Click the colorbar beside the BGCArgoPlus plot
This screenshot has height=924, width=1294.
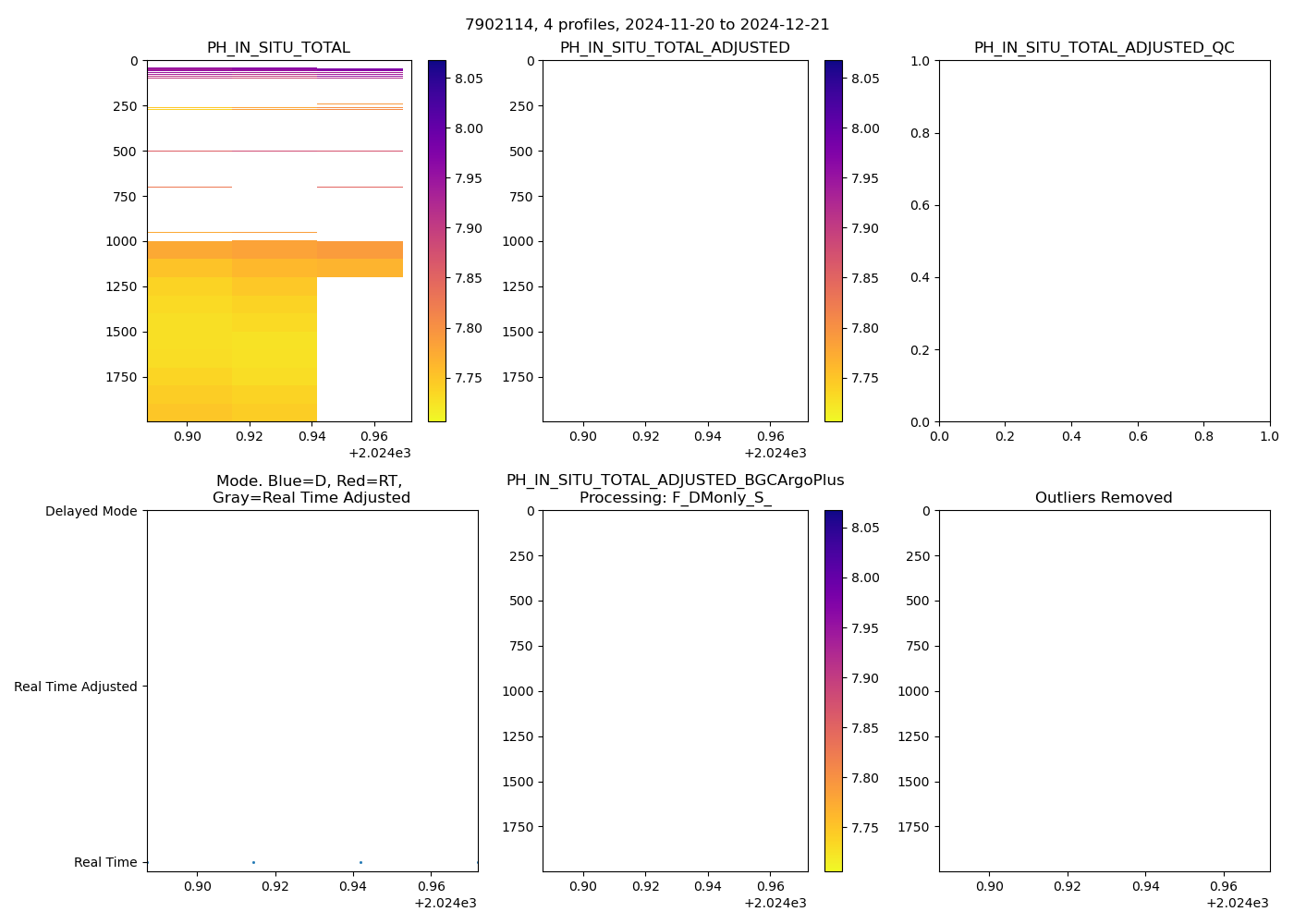pyautogui.click(x=833, y=690)
